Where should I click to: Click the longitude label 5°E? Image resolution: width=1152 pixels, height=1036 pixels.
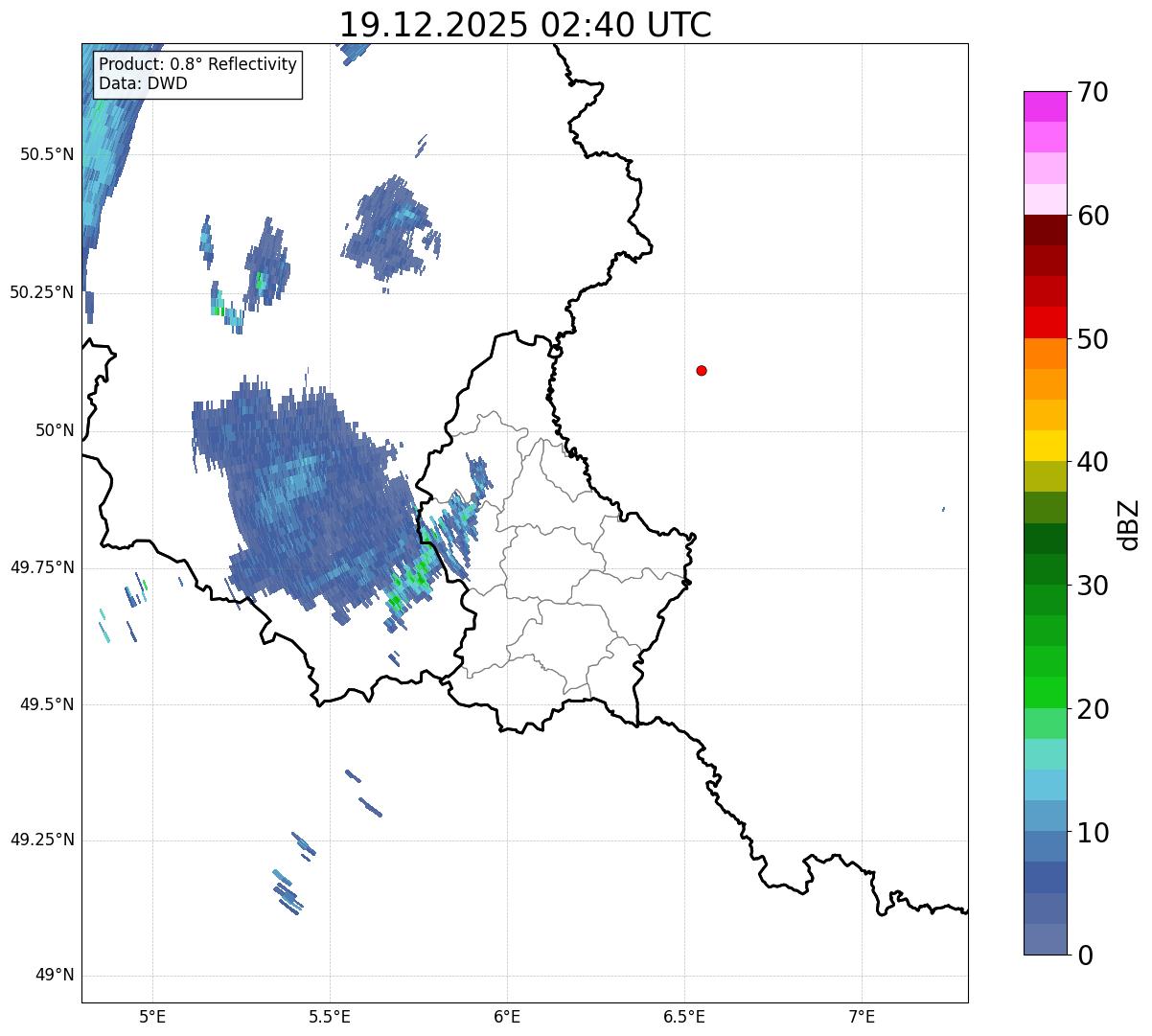[x=152, y=1016]
